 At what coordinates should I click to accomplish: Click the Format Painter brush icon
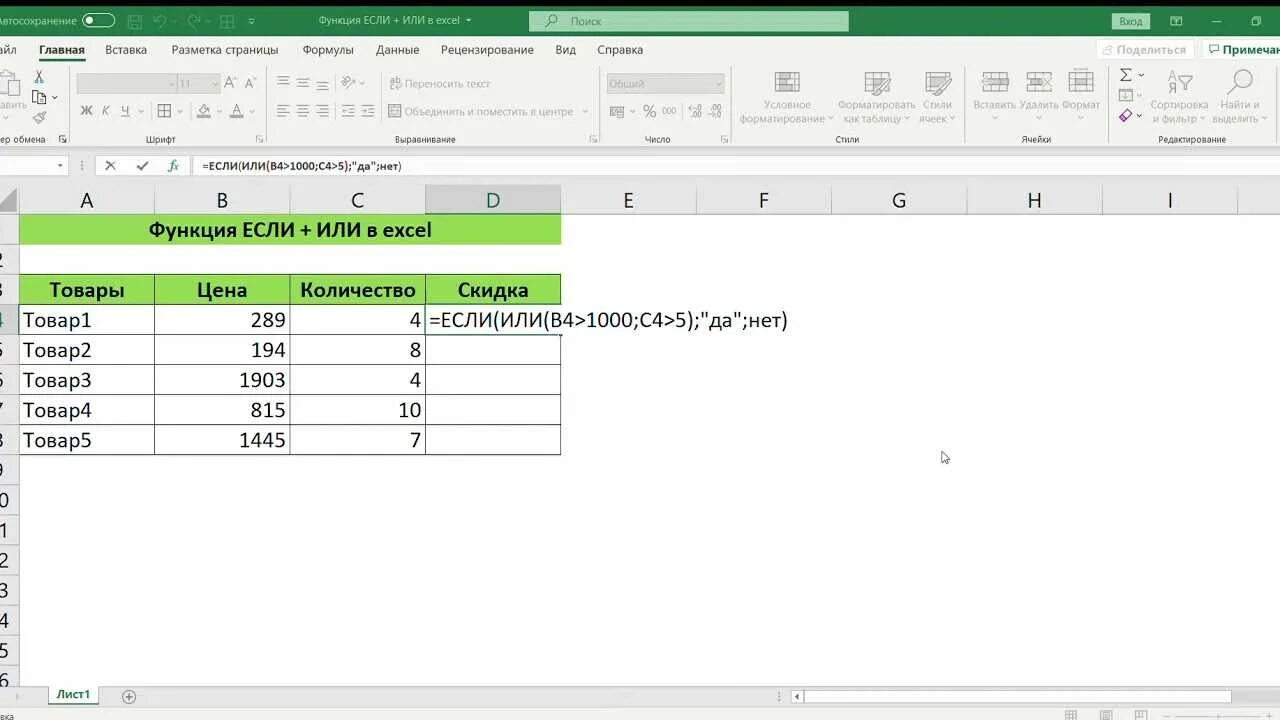click(39, 117)
